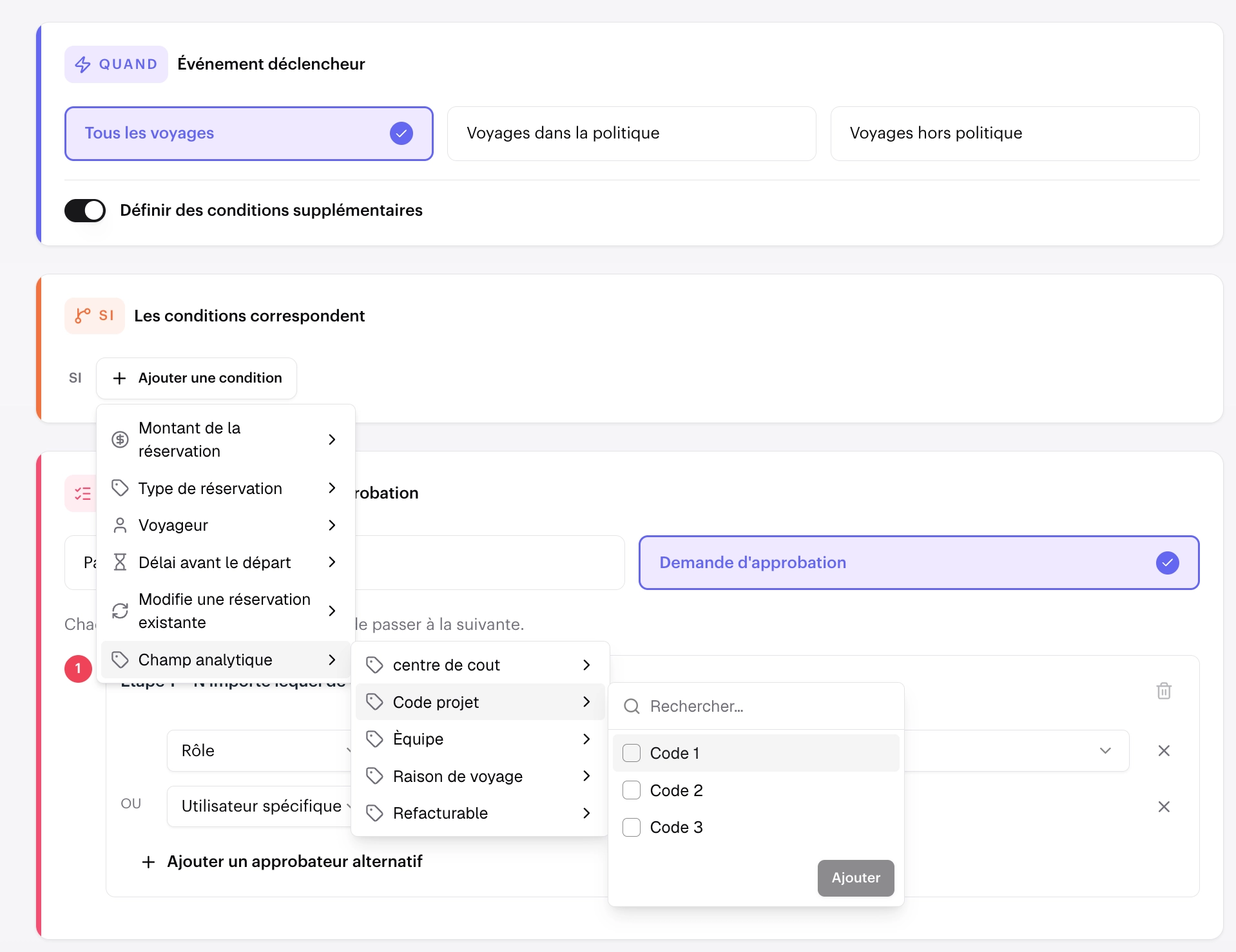This screenshot has width=1236, height=952.
Task: Click the tag icon next to Équipe
Action: [x=374, y=739]
